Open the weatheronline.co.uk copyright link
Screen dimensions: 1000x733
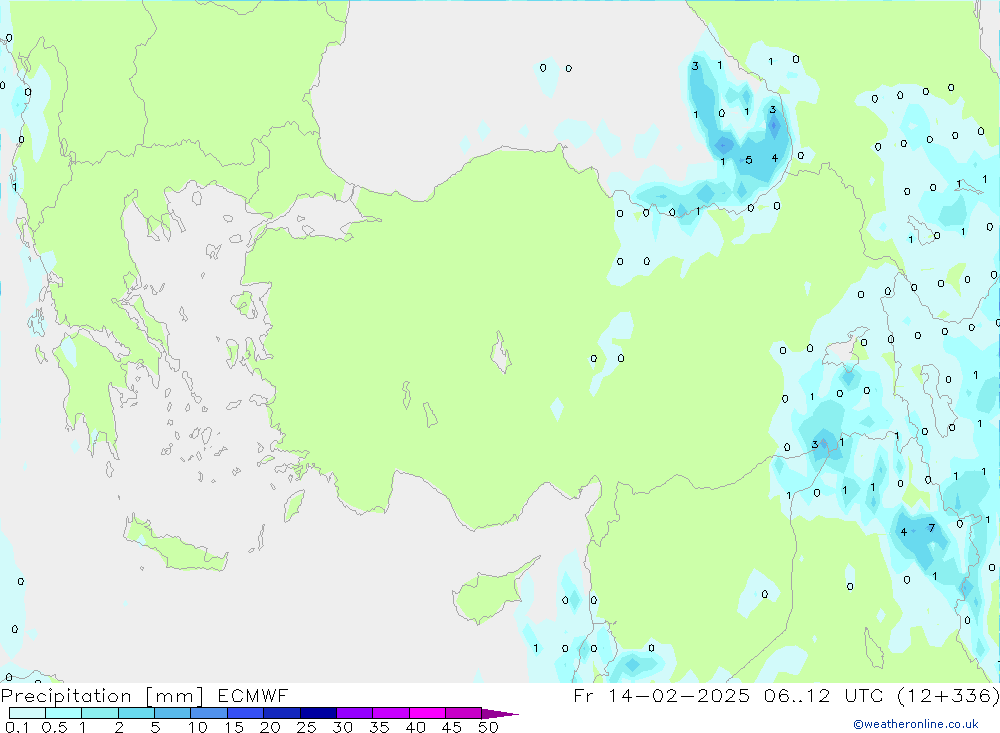click(915, 724)
